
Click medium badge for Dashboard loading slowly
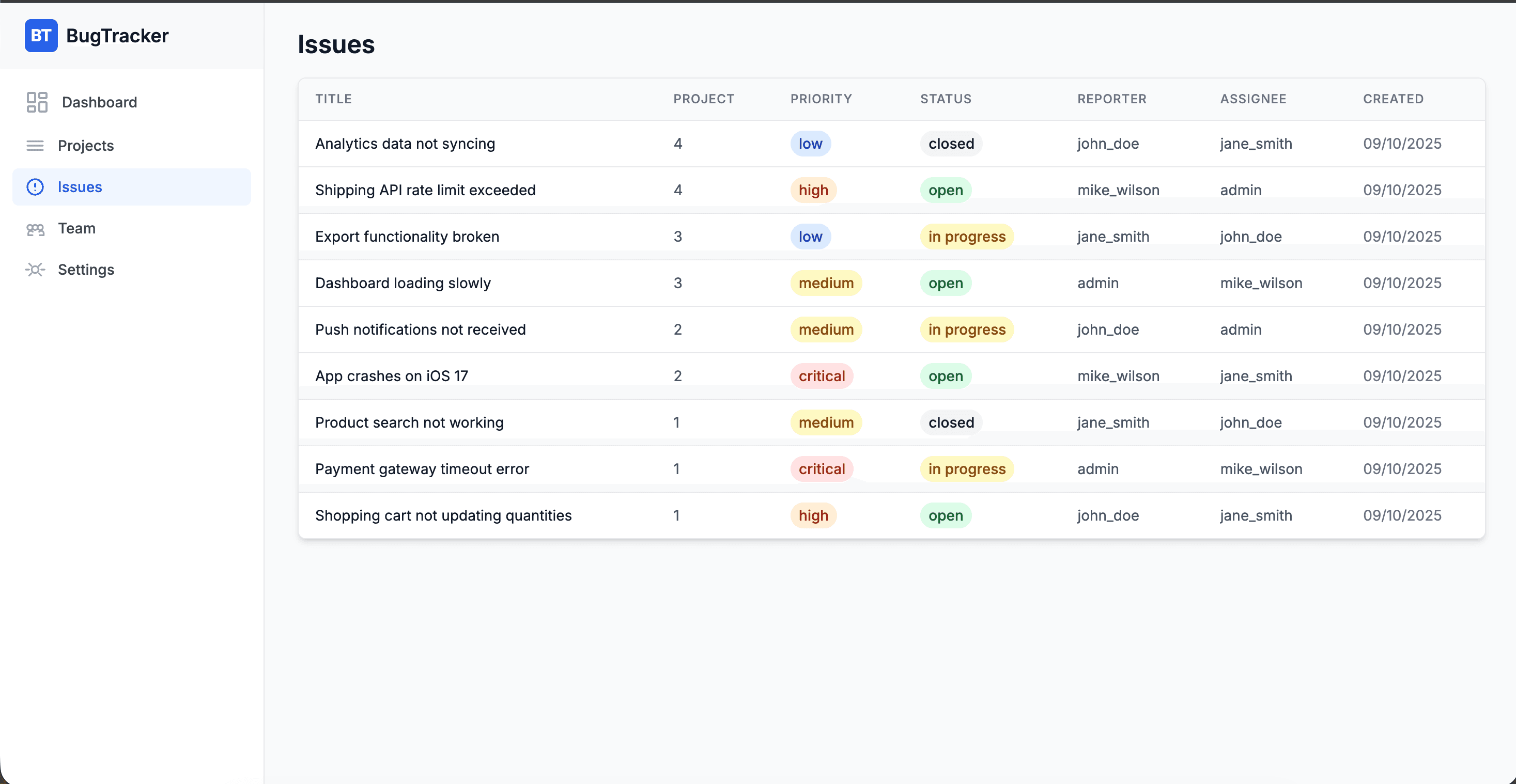(x=826, y=283)
